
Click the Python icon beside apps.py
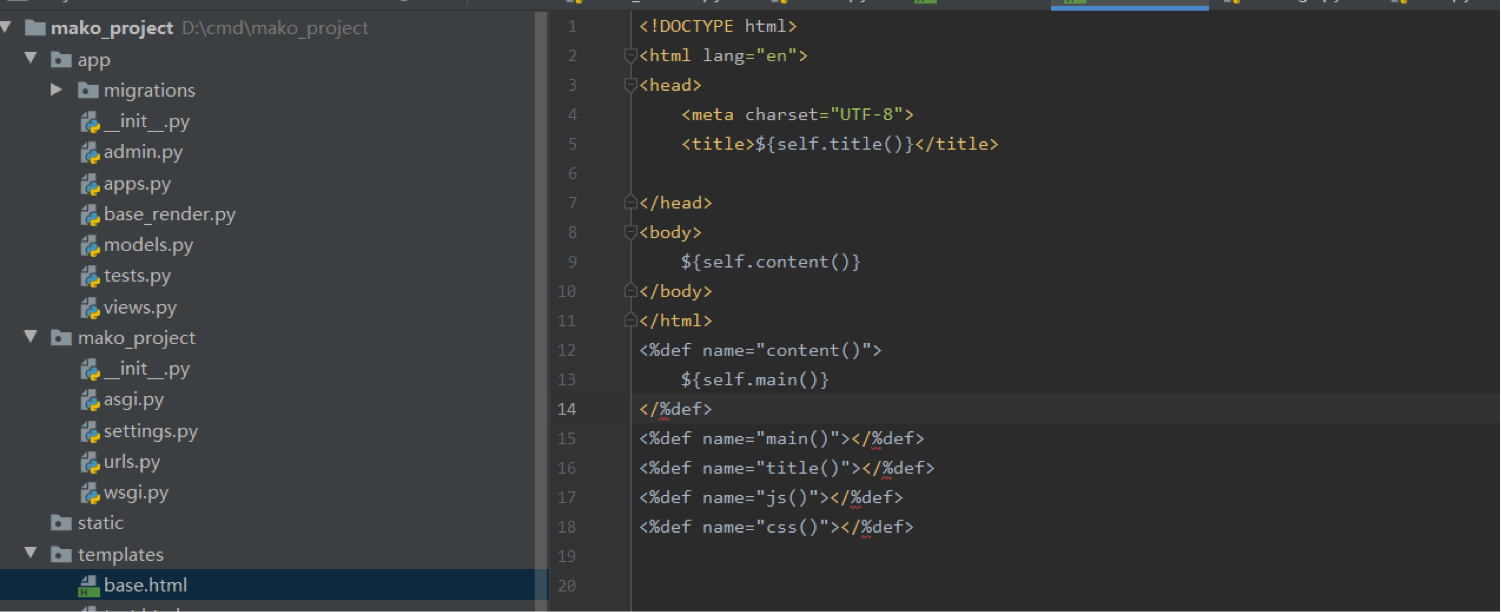89,184
